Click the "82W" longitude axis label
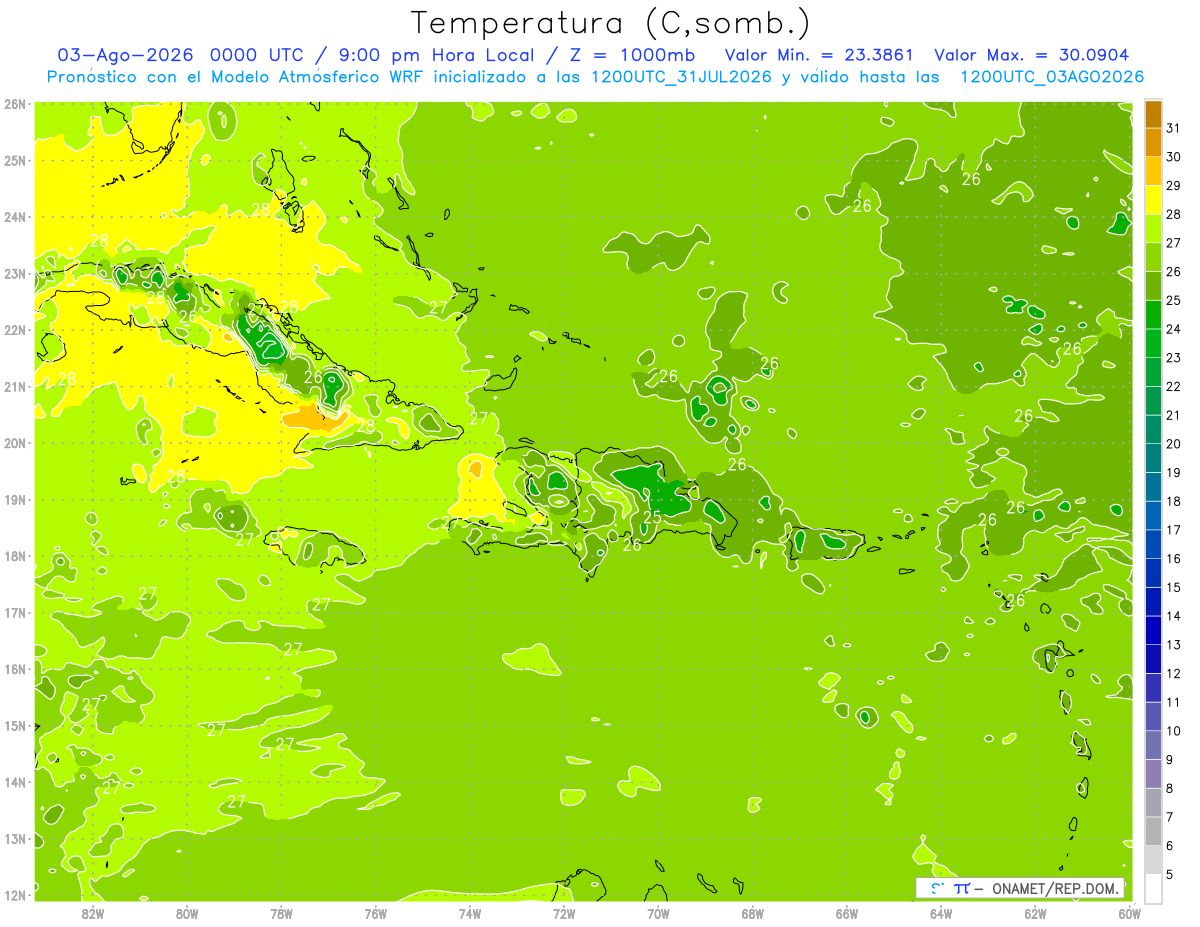 [x=92, y=914]
